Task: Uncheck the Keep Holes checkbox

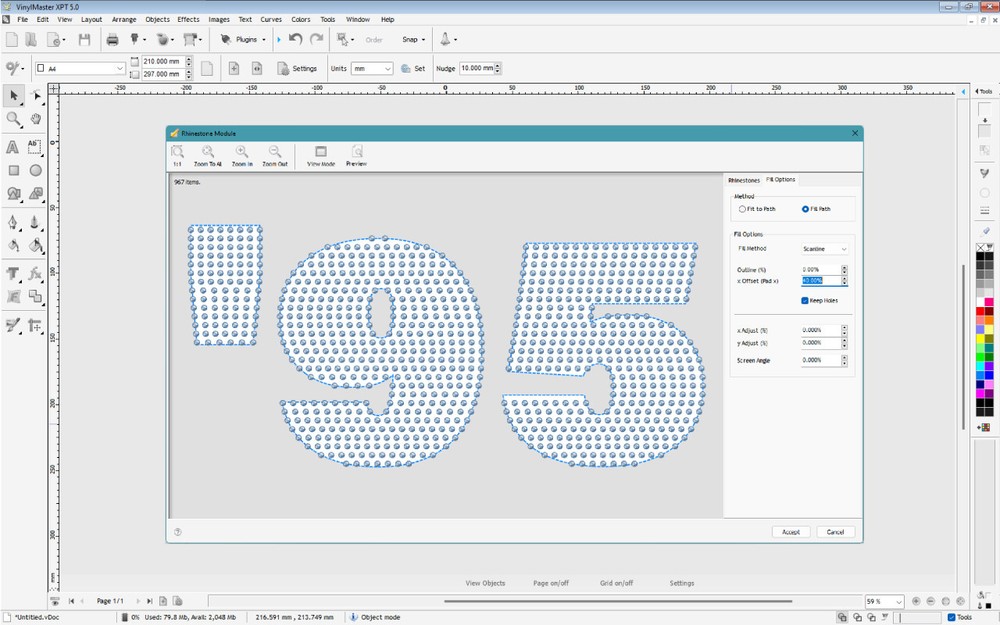Action: (805, 300)
